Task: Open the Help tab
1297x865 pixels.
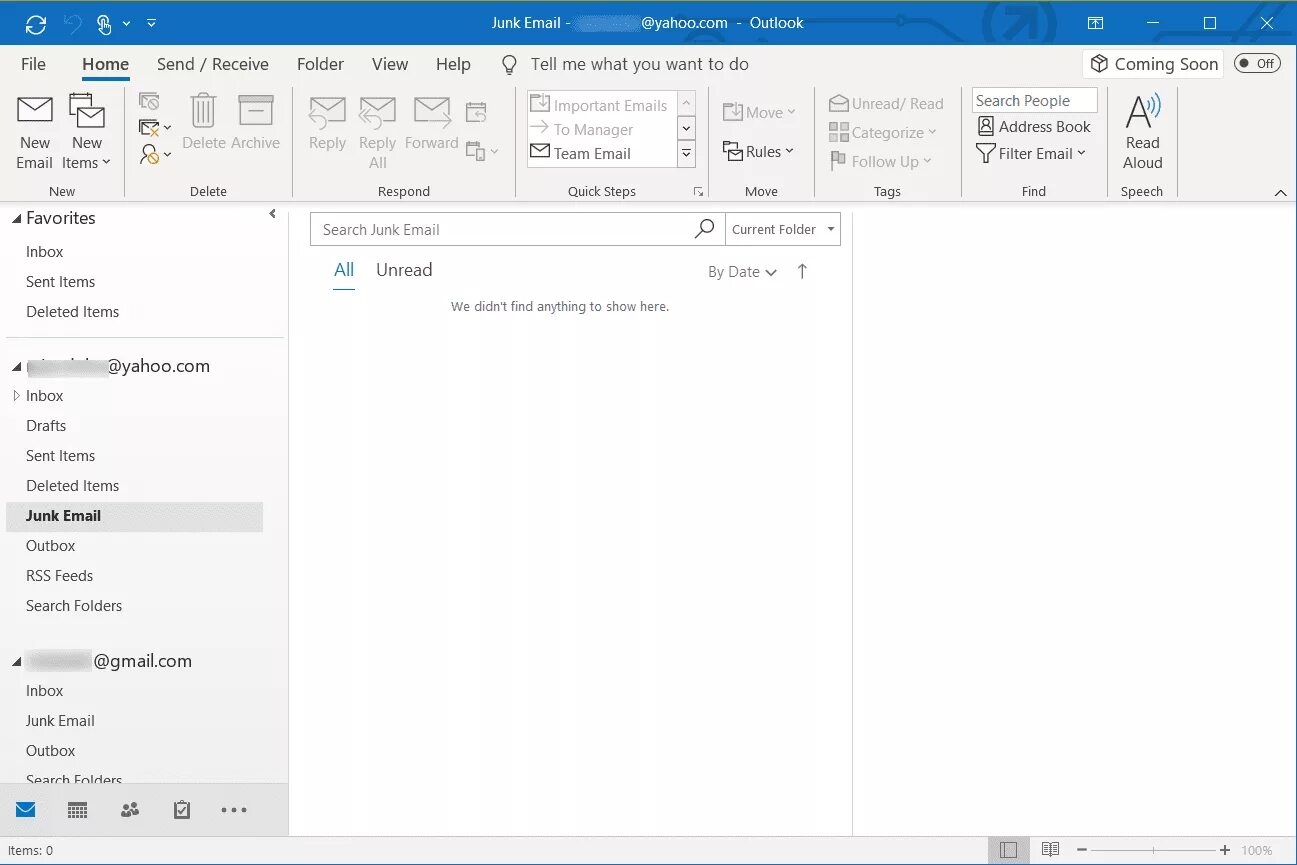Action: (453, 64)
